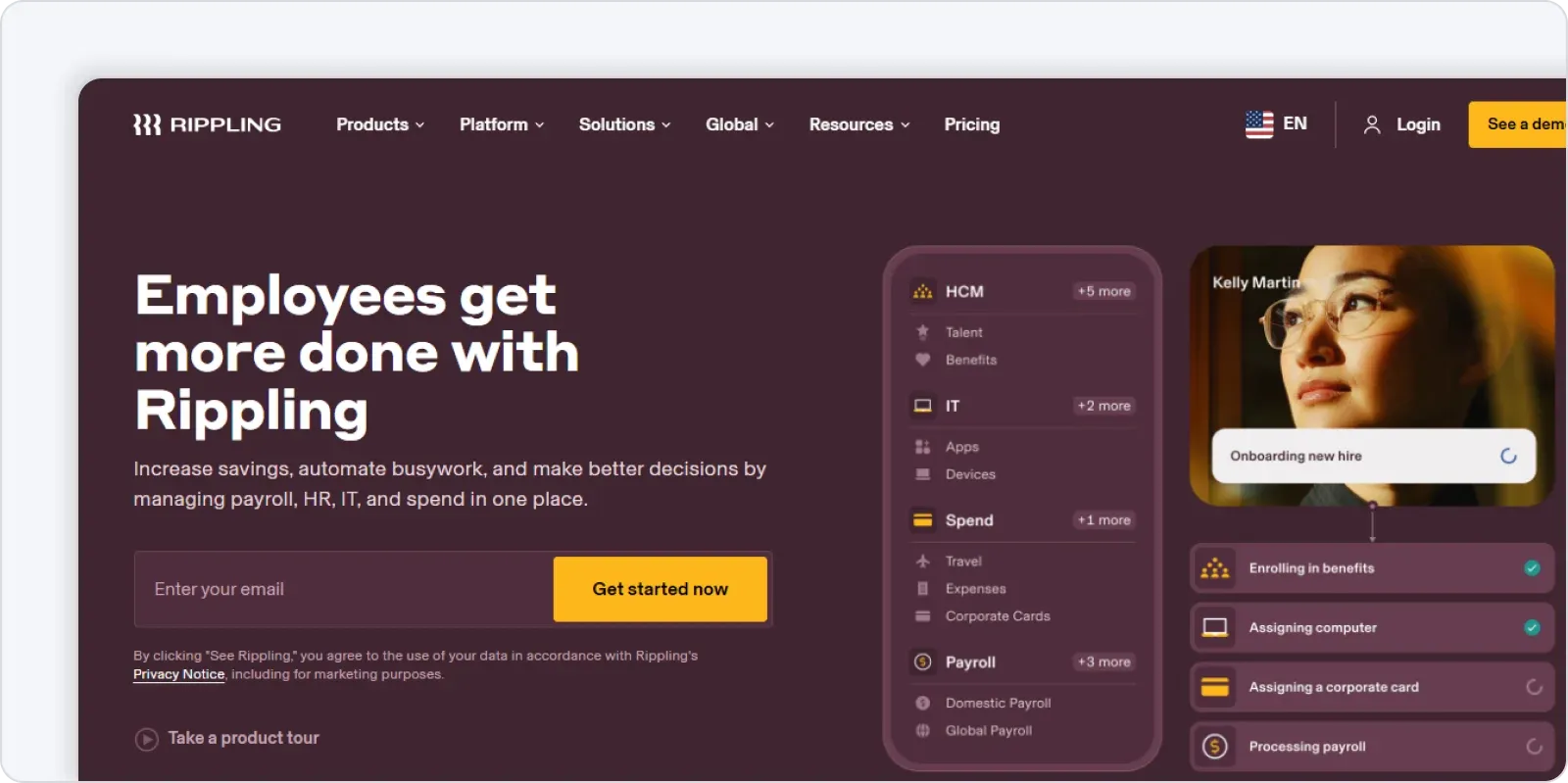Click the IT laptop icon
This screenshot has width=1568, height=783.
click(x=922, y=406)
